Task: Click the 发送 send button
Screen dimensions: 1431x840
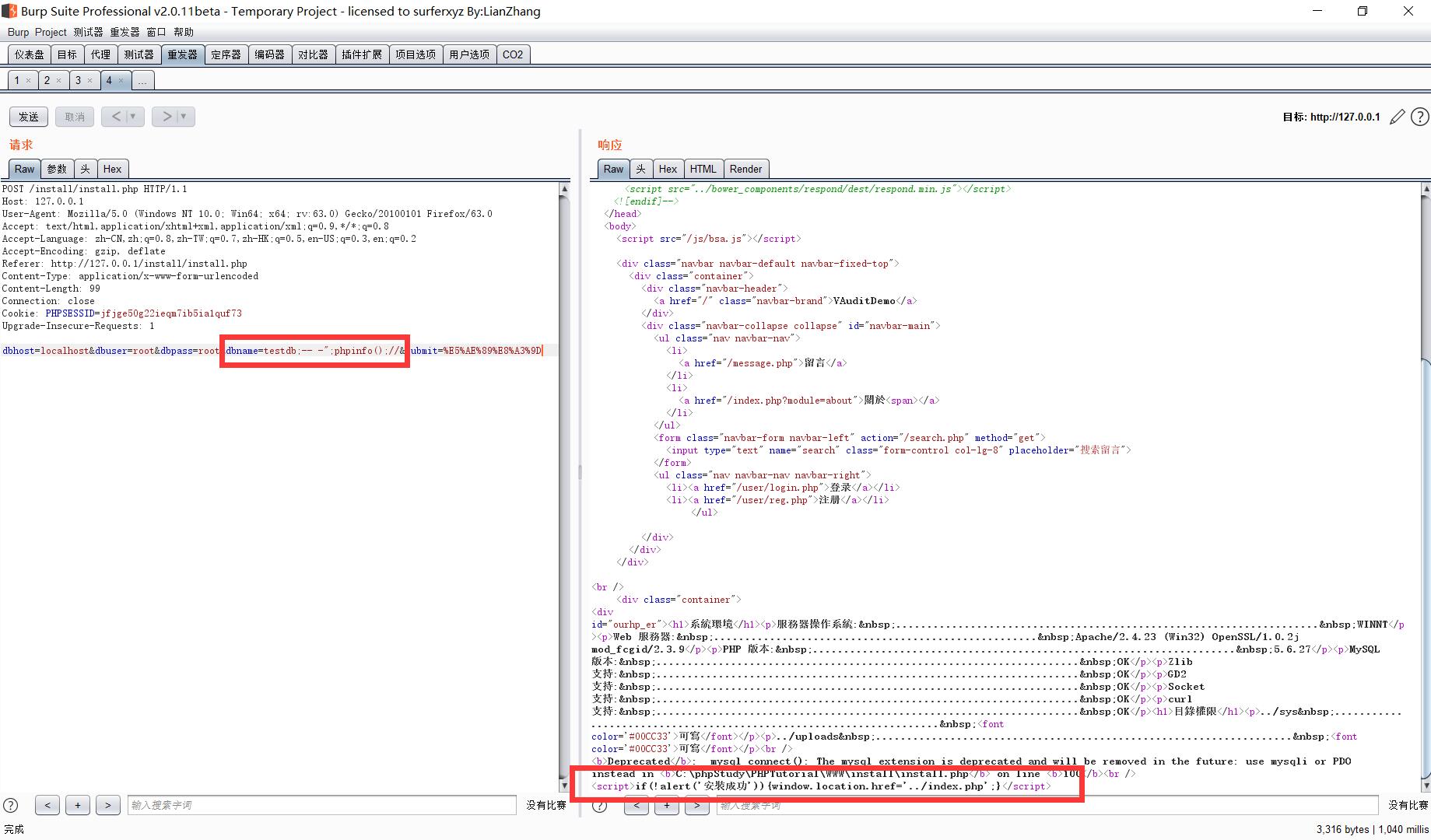Action: (29, 117)
